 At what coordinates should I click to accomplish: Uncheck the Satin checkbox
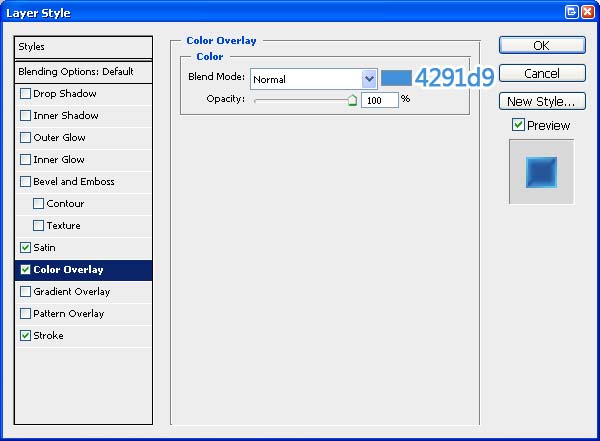[x=25, y=248]
